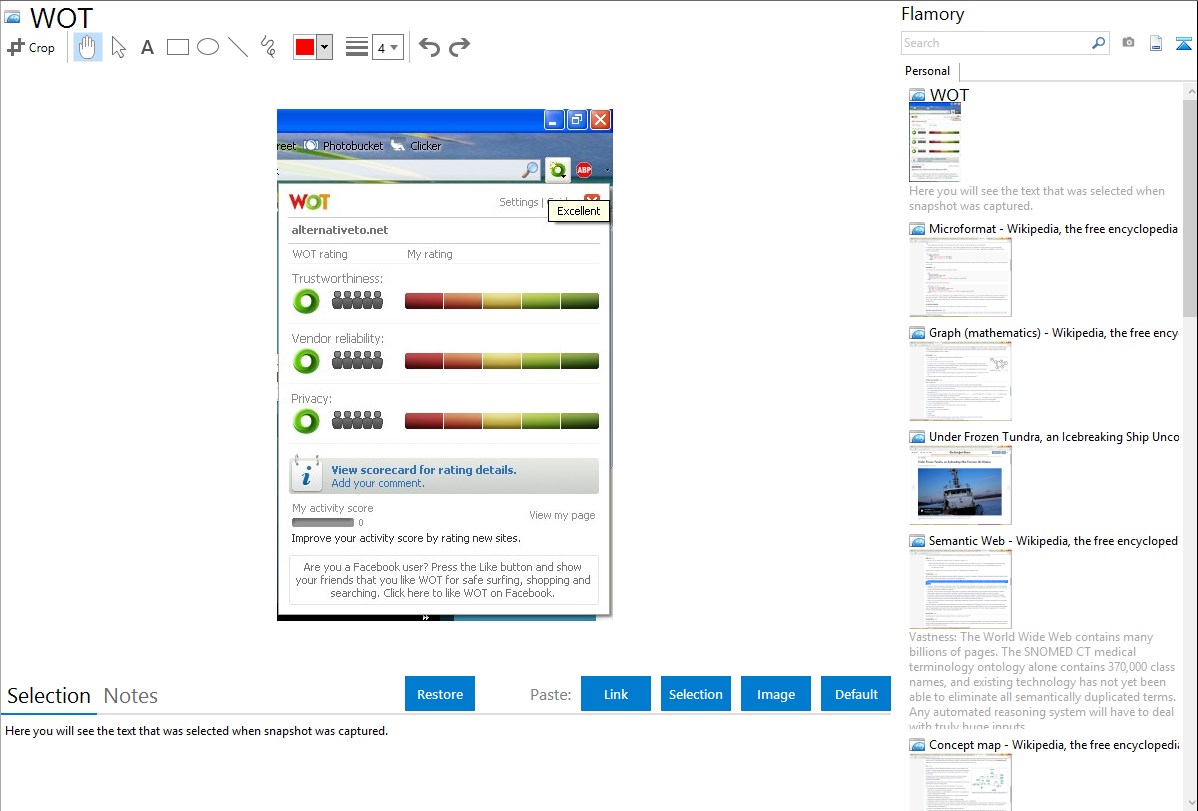Screen dimensions: 1198x811
Task: Select the straight line tool
Action: tap(238, 47)
